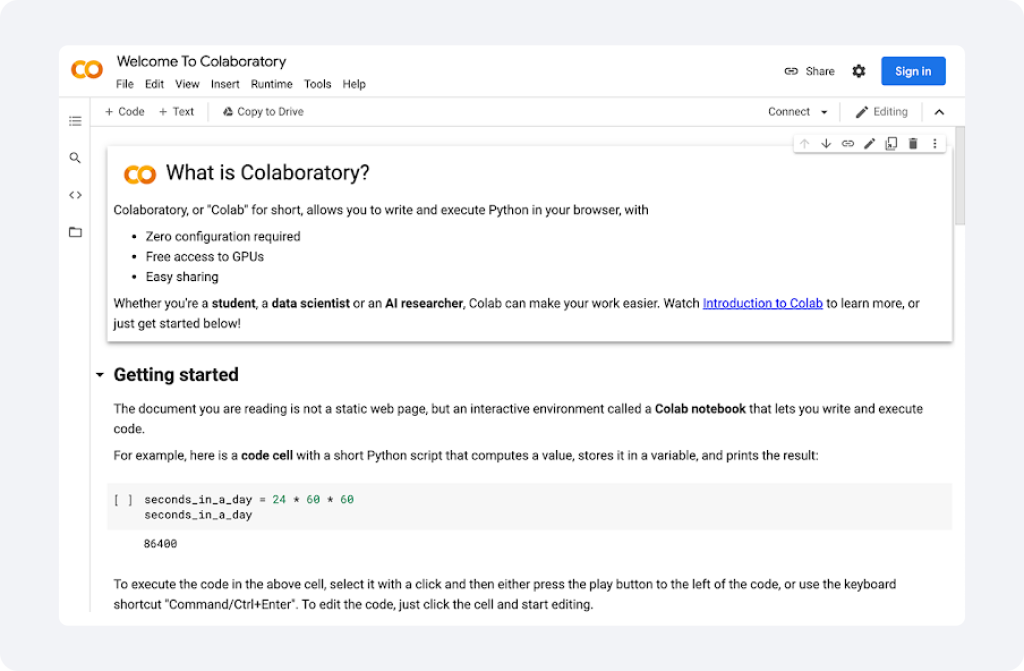Open the File menu
Screen dimensions: 1024x671
(125, 84)
